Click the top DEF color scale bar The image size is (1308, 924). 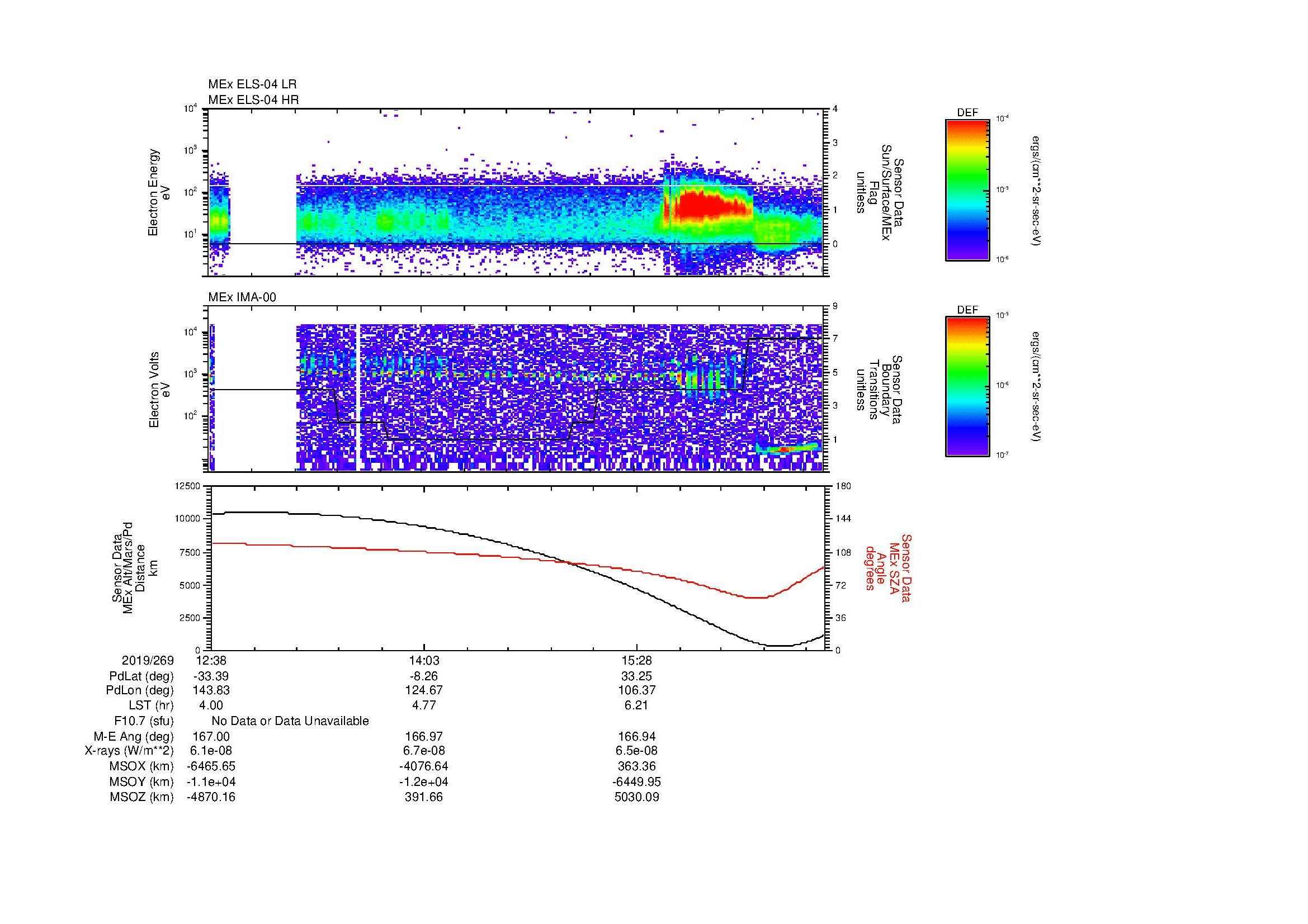click(967, 189)
